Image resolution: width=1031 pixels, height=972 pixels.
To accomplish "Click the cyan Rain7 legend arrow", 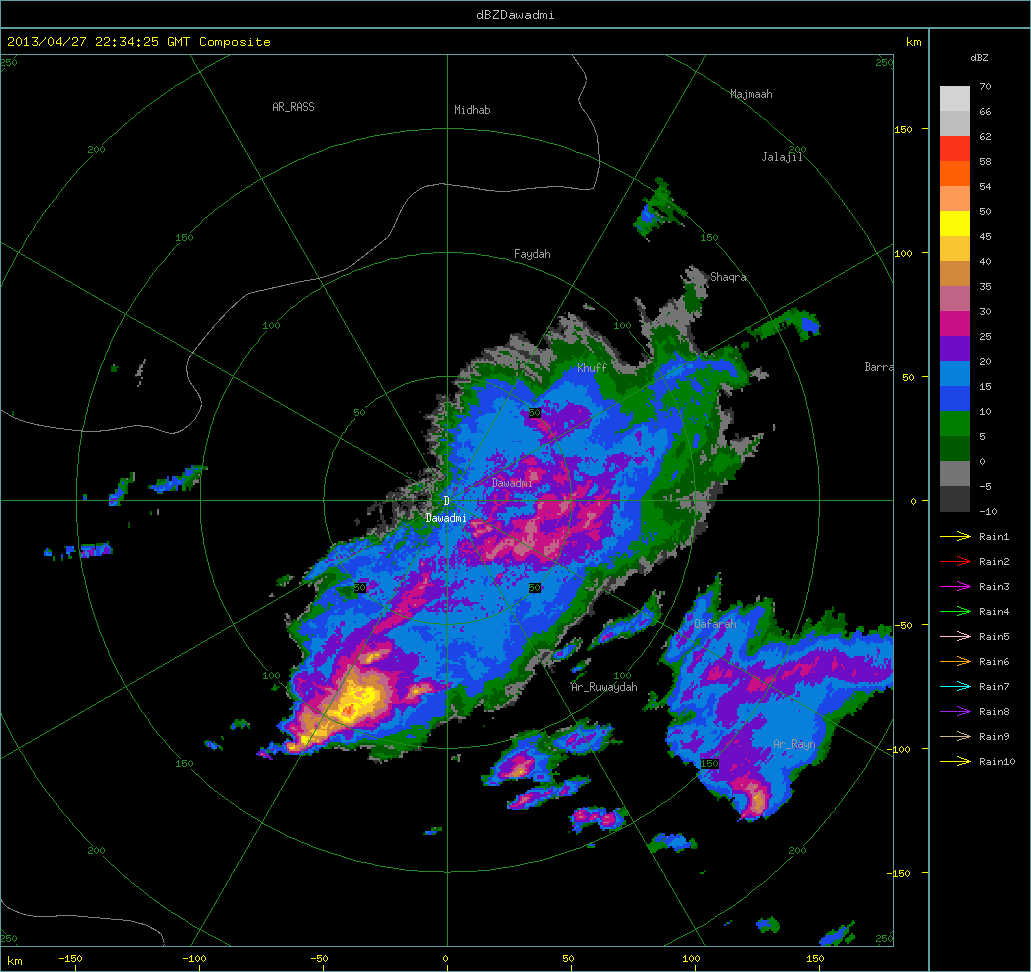I will coord(955,687).
